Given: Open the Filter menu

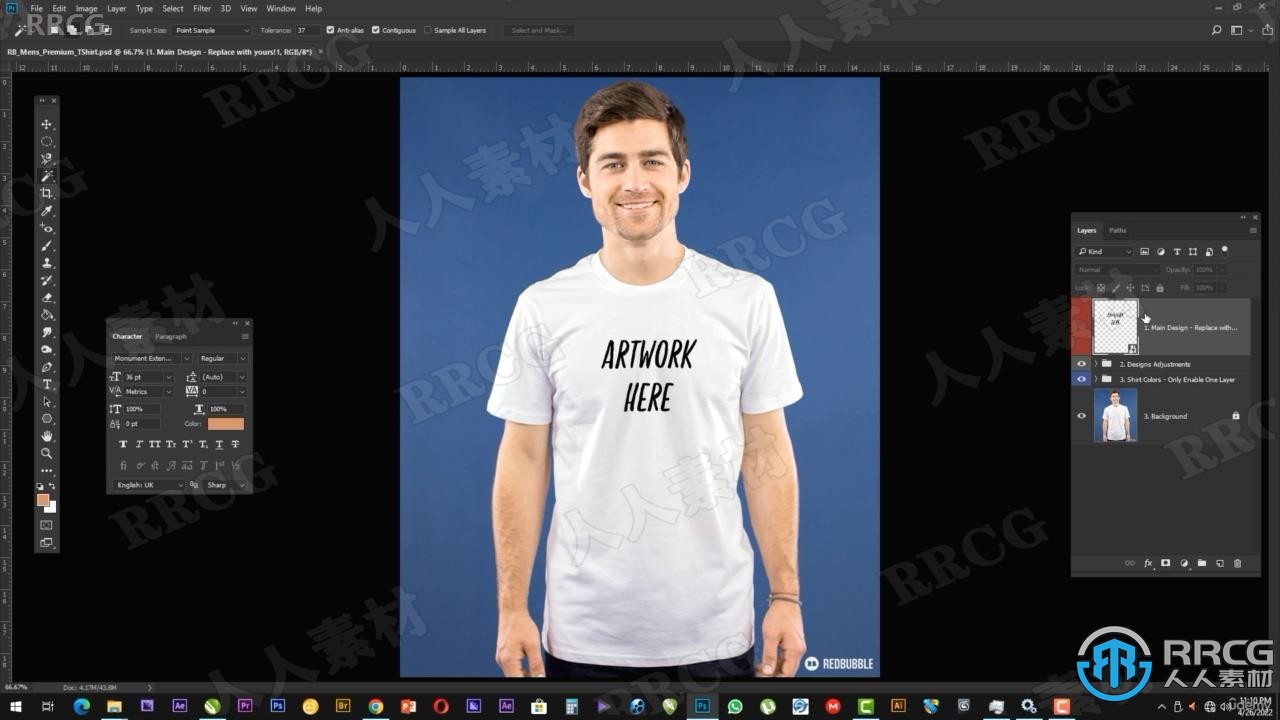Looking at the screenshot, I should [202, 8].
